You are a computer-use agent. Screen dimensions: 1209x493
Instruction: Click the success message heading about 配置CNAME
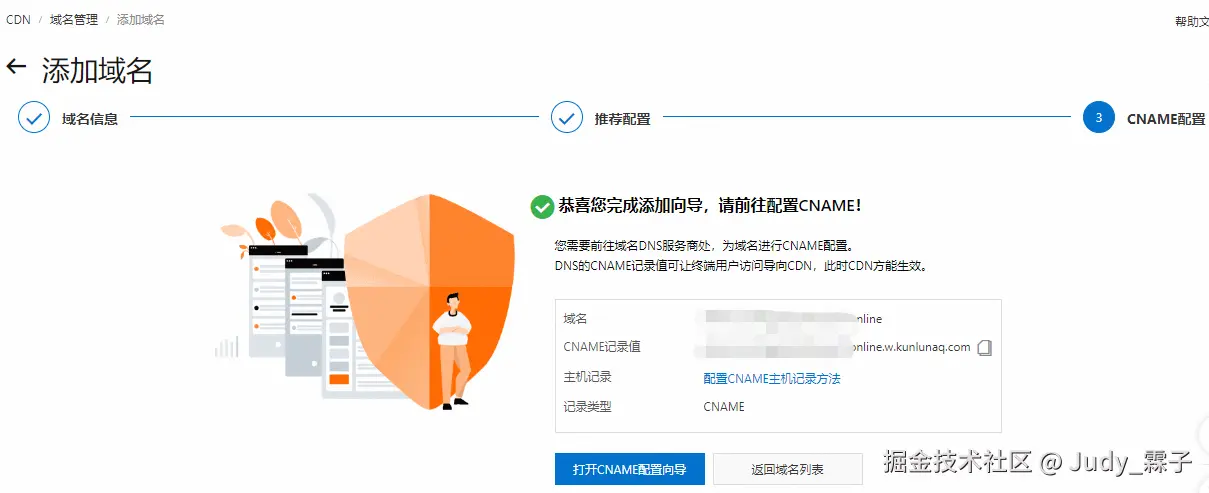click(710, 206)
